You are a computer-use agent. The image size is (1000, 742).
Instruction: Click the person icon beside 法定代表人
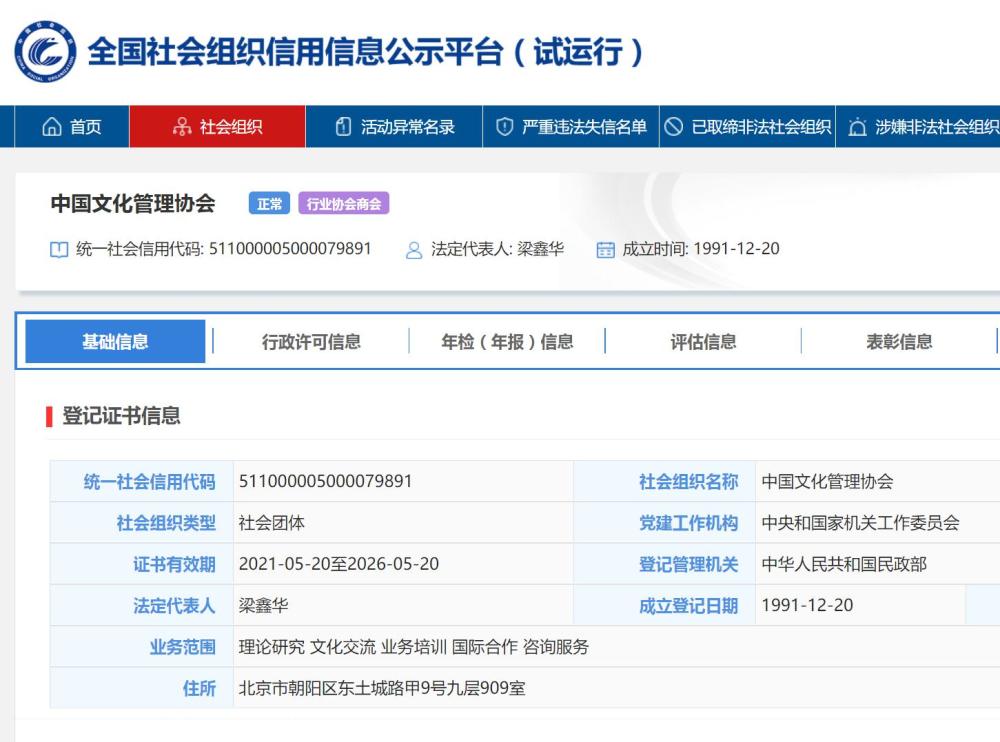coord(414,250)
